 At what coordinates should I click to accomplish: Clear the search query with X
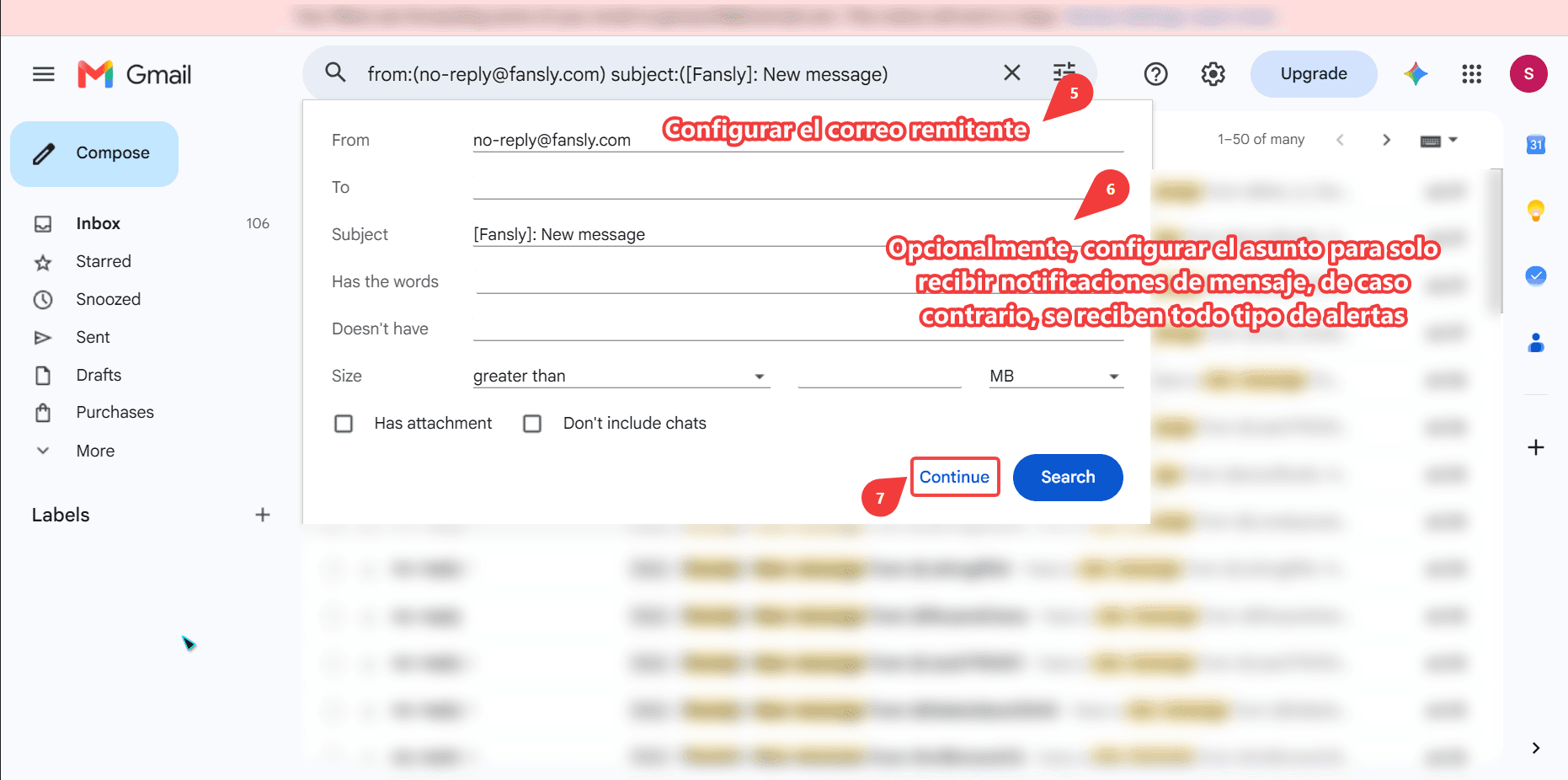click(x=1012, y=73)
